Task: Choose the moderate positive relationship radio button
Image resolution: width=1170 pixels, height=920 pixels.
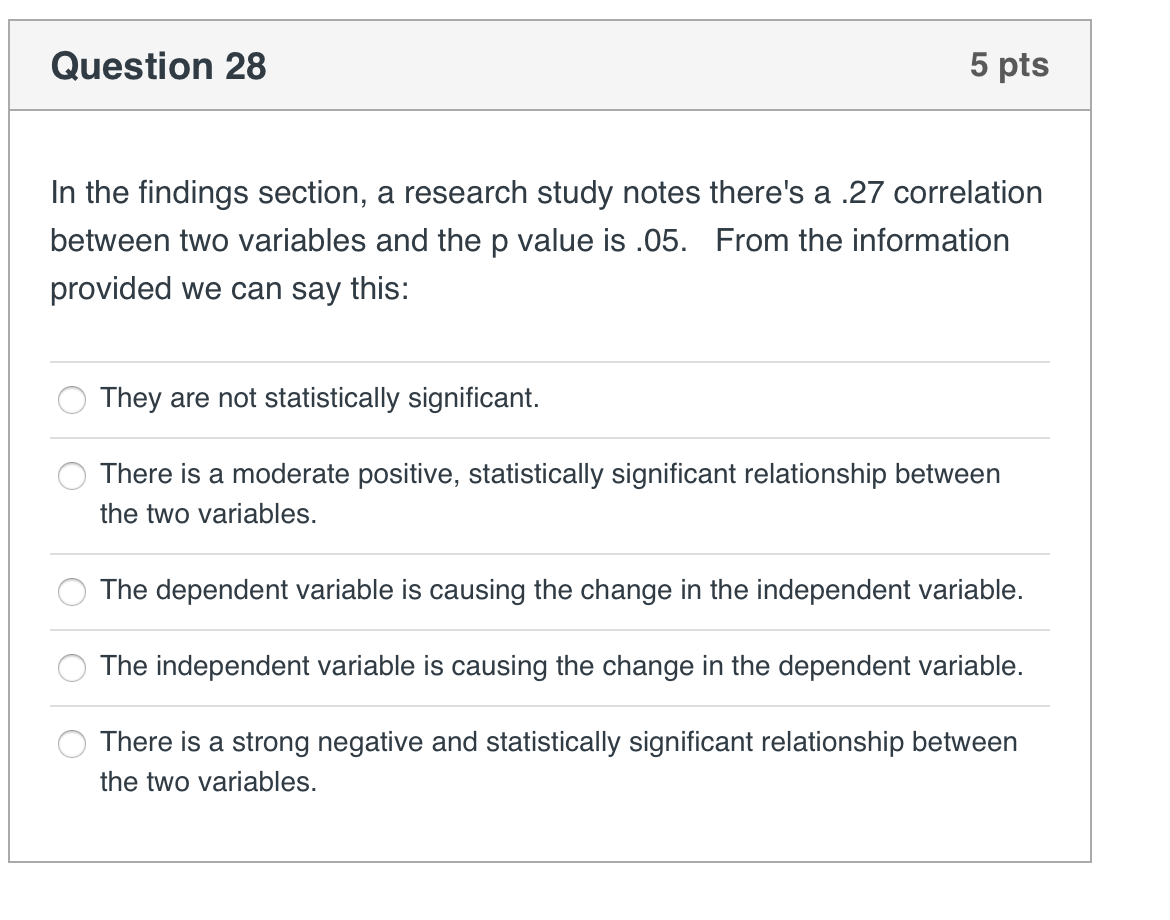Action: [x=73, y=476]
